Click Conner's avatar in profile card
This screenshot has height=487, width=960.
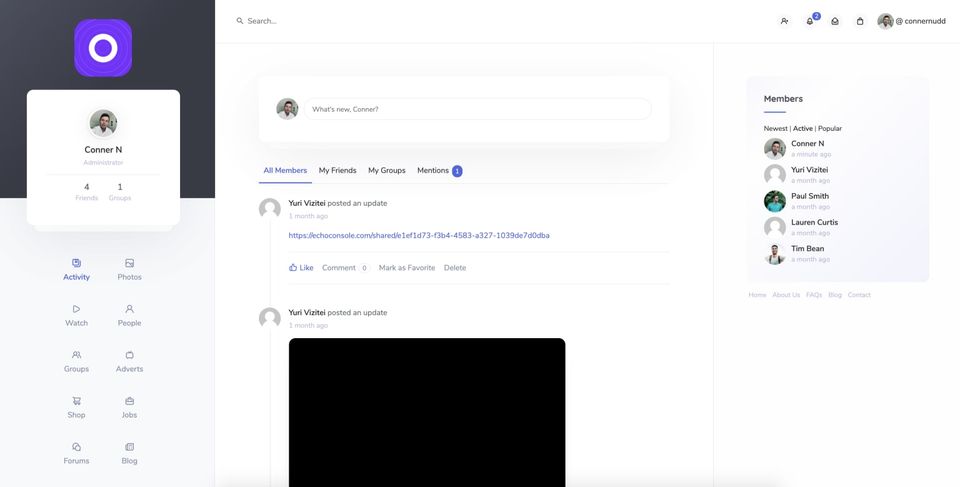(103, 123)
